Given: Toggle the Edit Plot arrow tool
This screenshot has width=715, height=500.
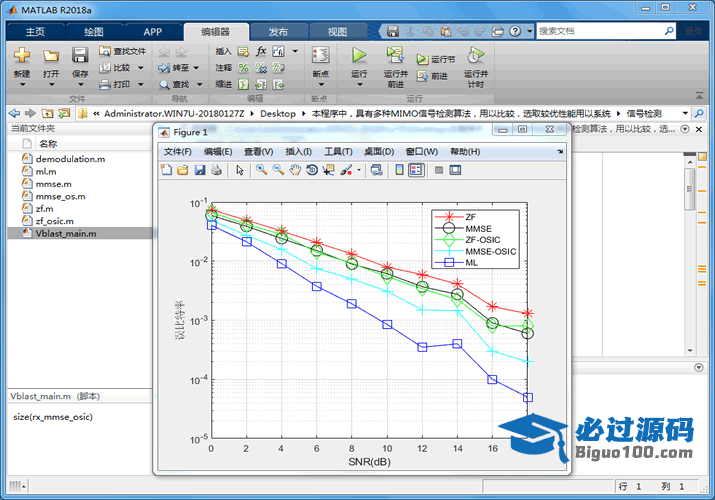Looking at the screenshot, I should pos(240,170).
